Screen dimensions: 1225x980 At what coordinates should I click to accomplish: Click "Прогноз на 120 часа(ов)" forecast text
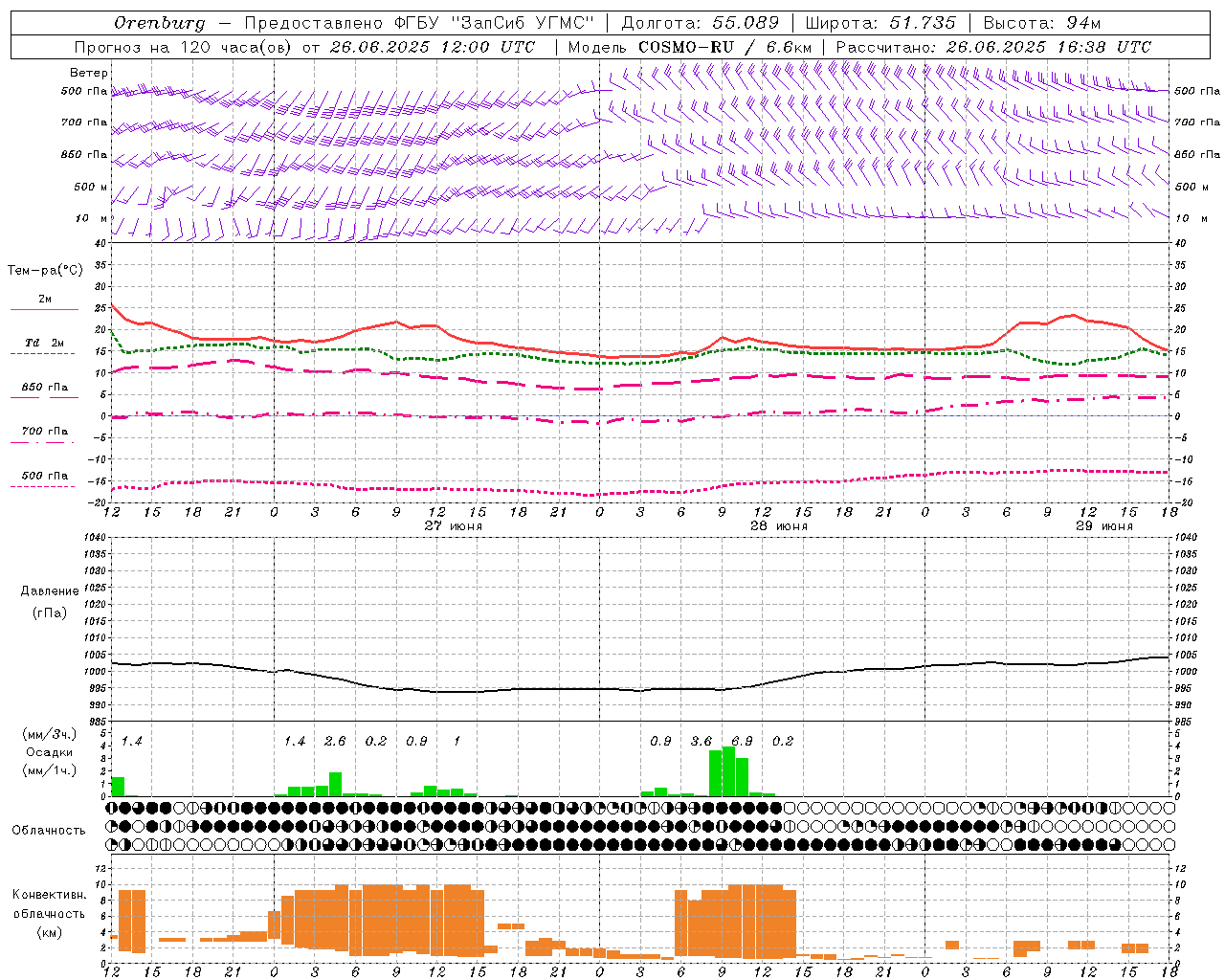pyautogui.click(x=183, y=47)
